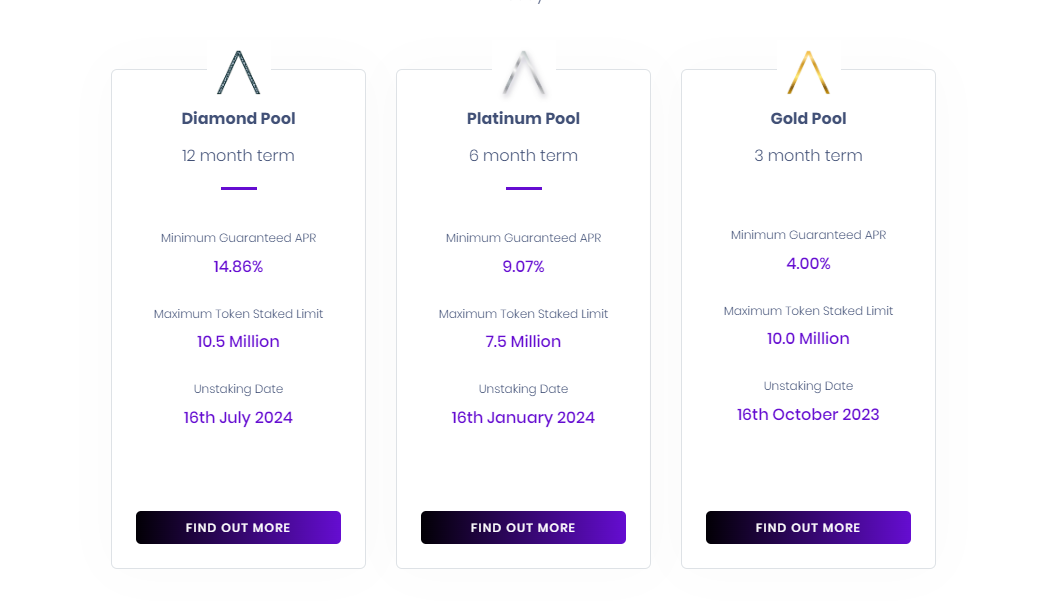Click the 10.0 Million staked limit
Image resolution: width=1045 pixels, height=604 pixels.
pyautogui.click(x=808, y=339)
